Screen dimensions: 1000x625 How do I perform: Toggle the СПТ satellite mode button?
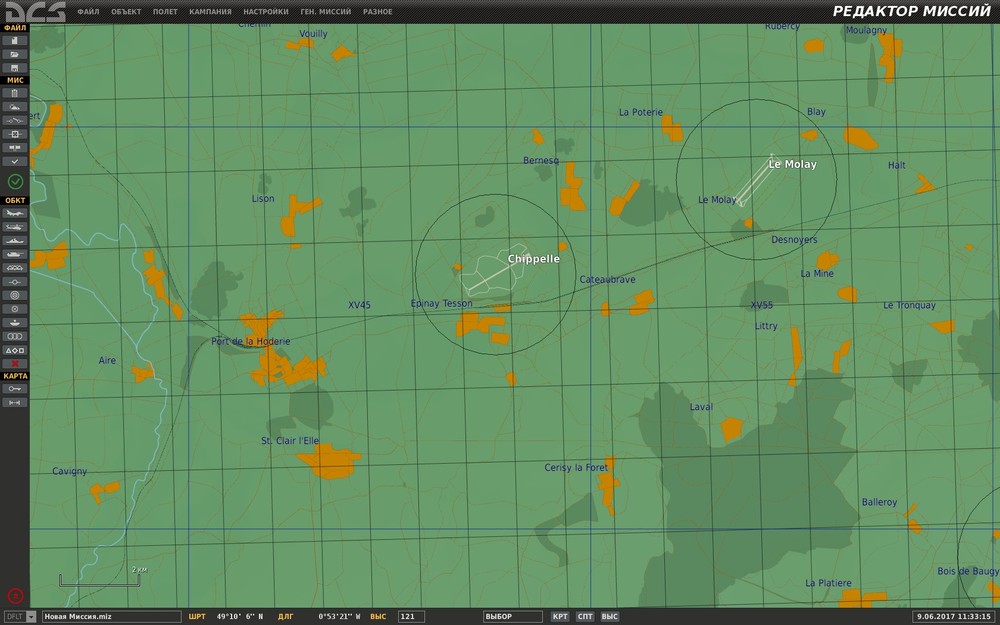[585, 617]
